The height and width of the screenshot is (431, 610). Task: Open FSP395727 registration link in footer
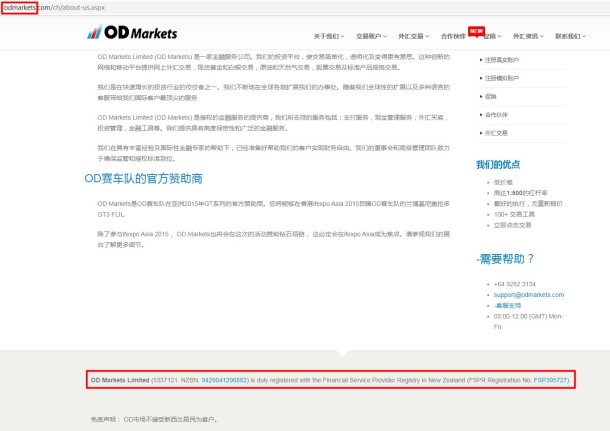click(550, 380)
